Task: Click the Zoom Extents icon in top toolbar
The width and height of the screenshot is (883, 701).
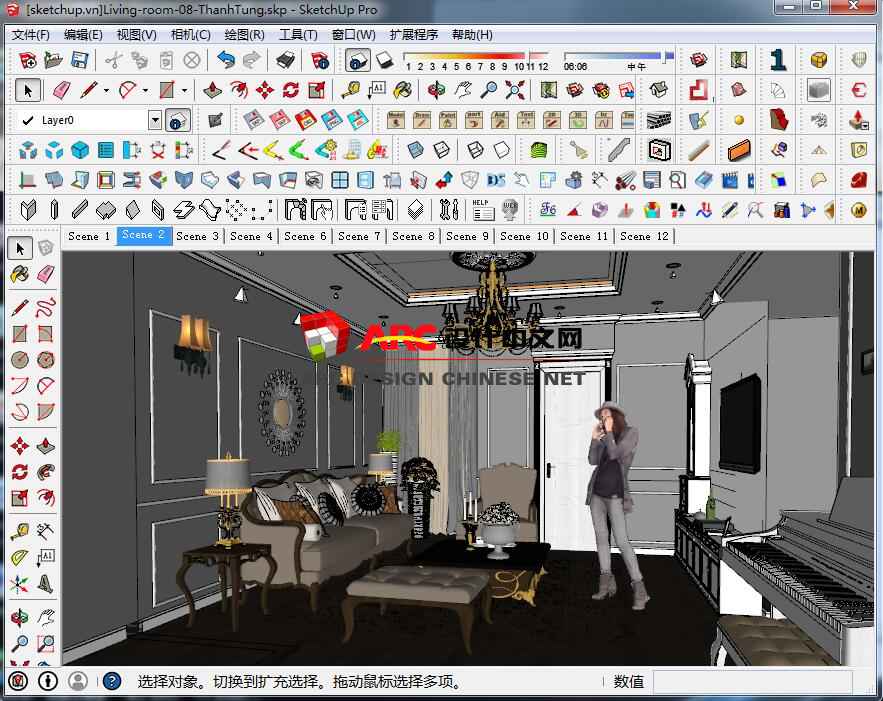Action: tap(515, 90)
